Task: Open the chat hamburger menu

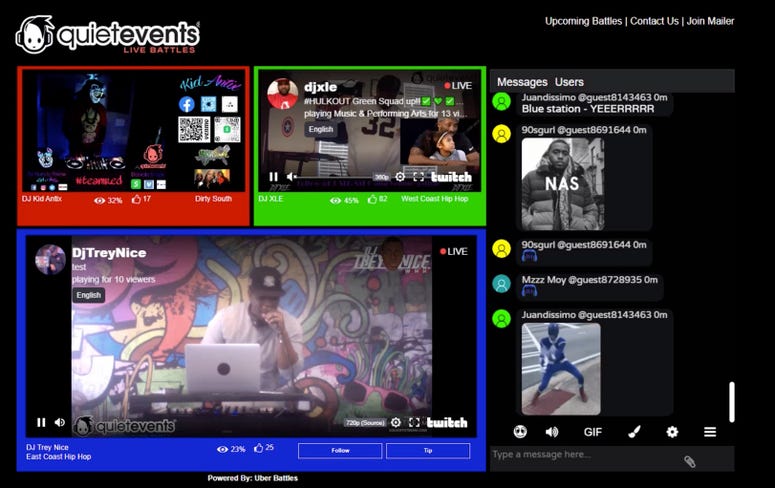Action: point(710,432)
